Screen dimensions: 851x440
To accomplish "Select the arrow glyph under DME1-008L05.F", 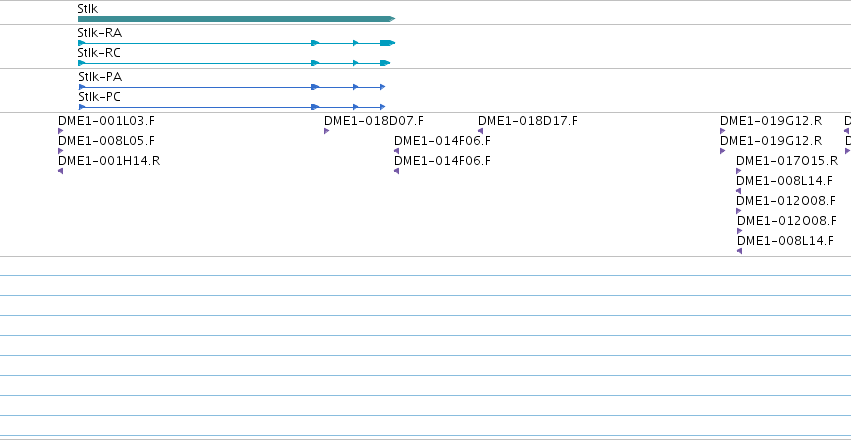I will click(x=60, y=151).
